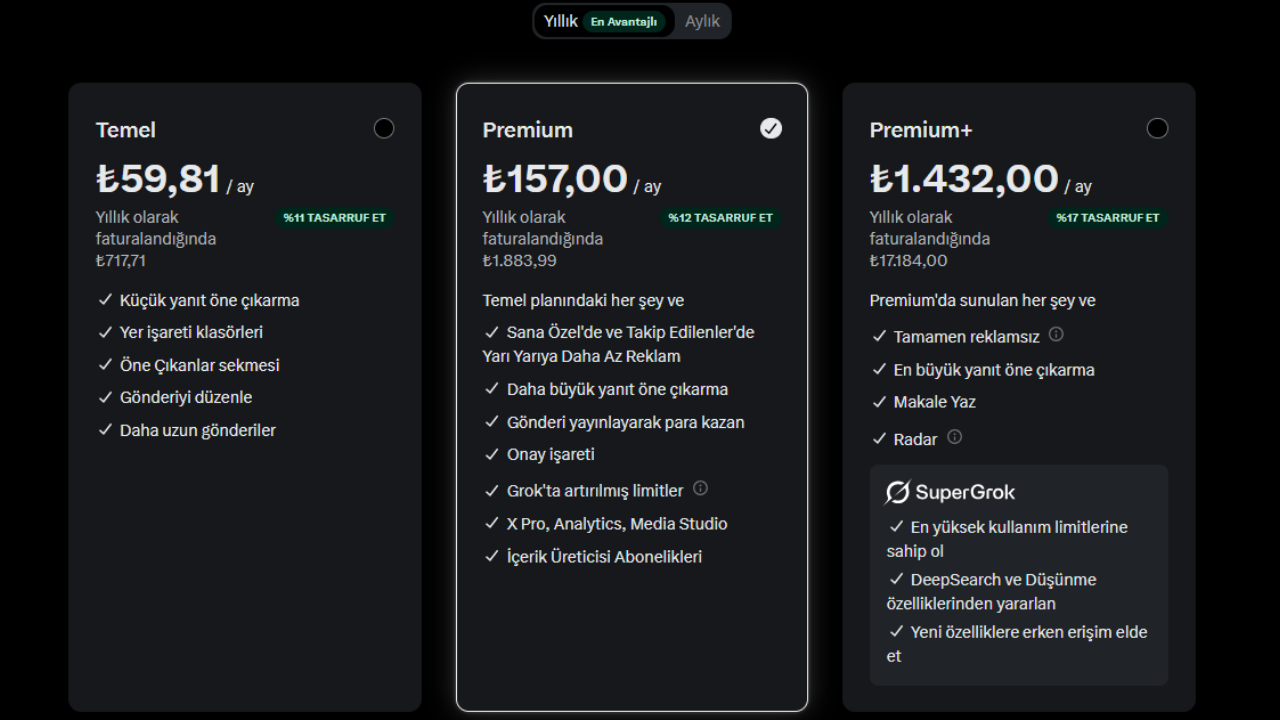Click Tamamen reklamsız text
This screenshot has width=1280, height=720.
pyautogui.click(x=967, y=337)
